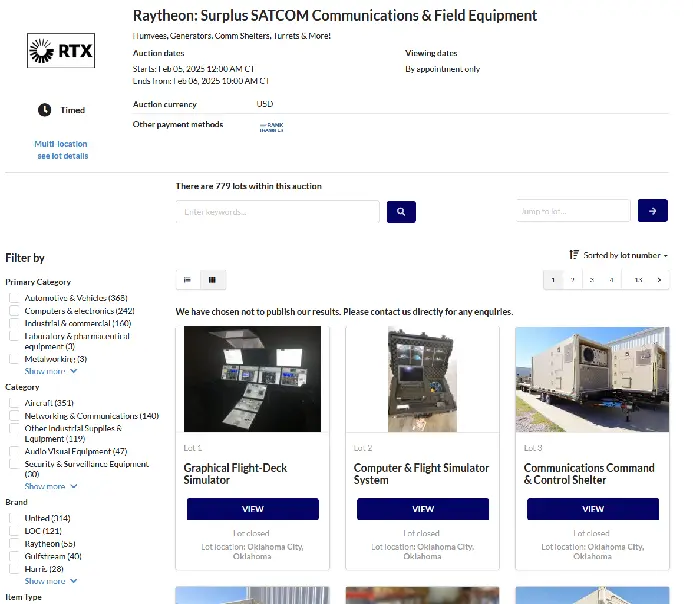
Task: Click the keyword search input field
Action: tap(277, 211)
